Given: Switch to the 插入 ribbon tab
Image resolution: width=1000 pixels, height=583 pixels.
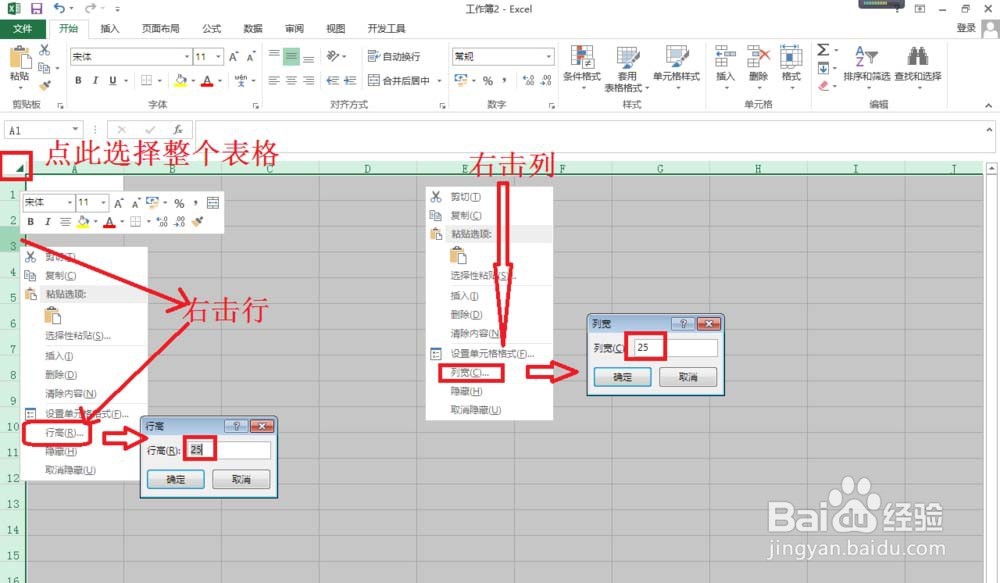Looking at the screenshot, I should [109, 28].
